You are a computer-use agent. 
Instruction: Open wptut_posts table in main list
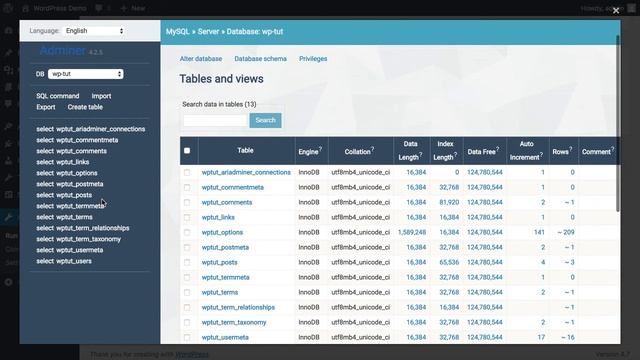(x=219, y=262)
